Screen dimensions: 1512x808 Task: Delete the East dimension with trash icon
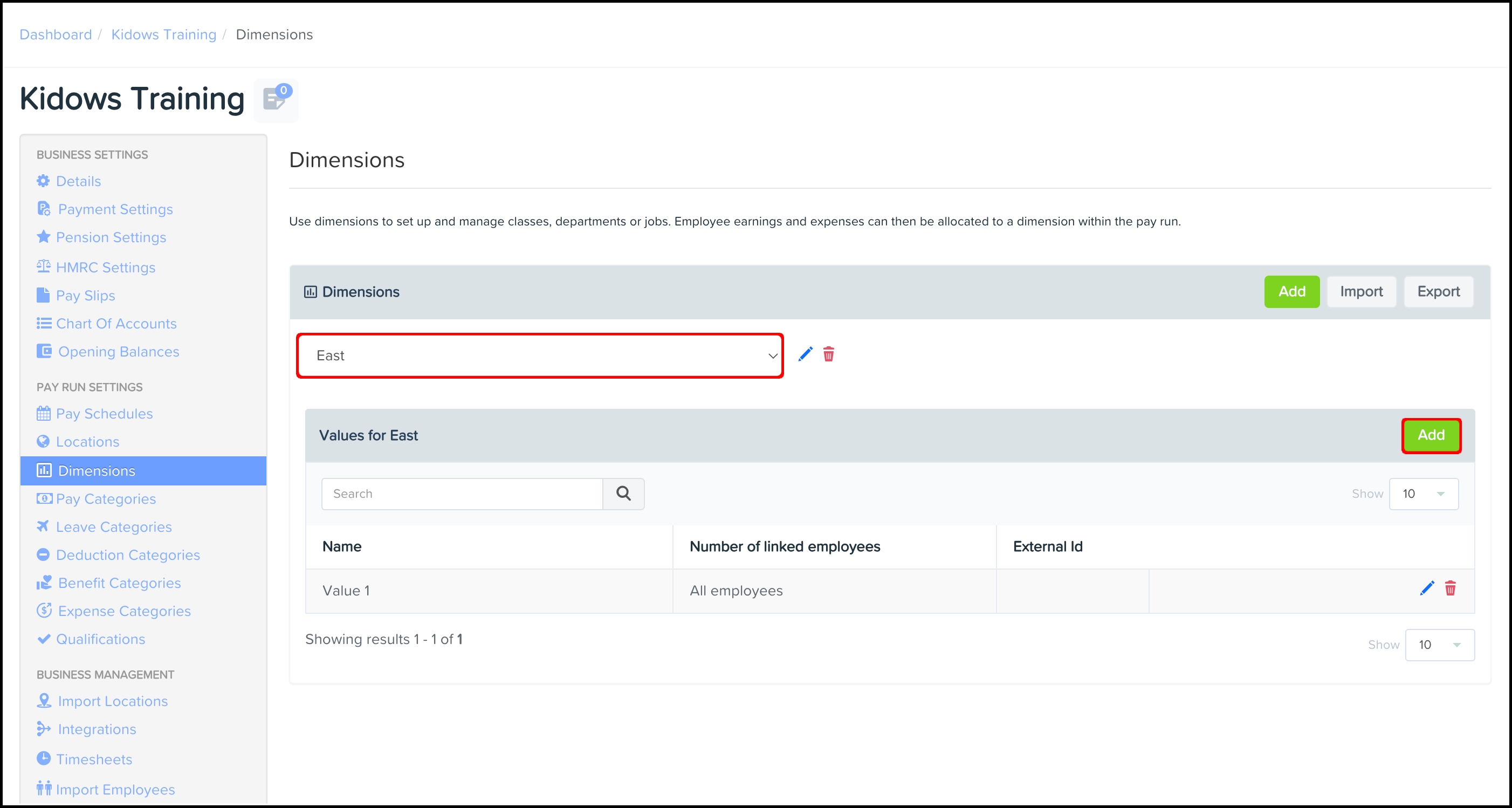pos(828,354)
